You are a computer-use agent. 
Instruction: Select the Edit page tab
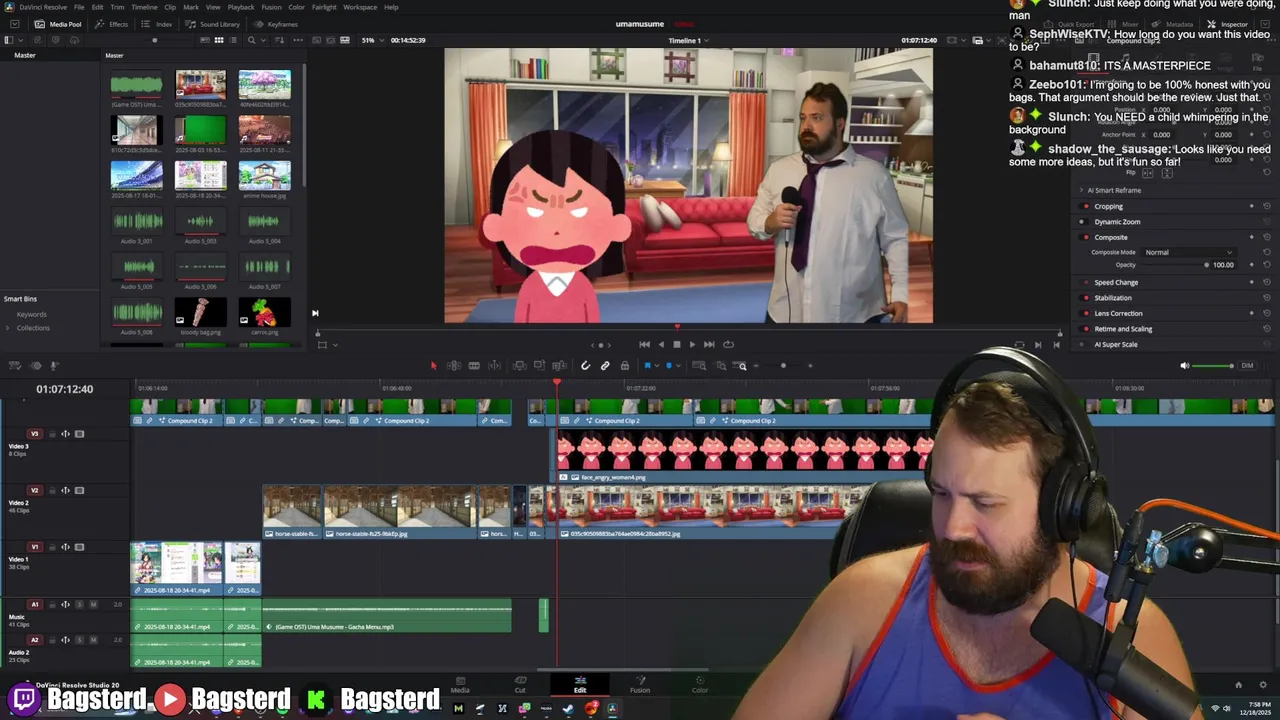tap(580, 684)
